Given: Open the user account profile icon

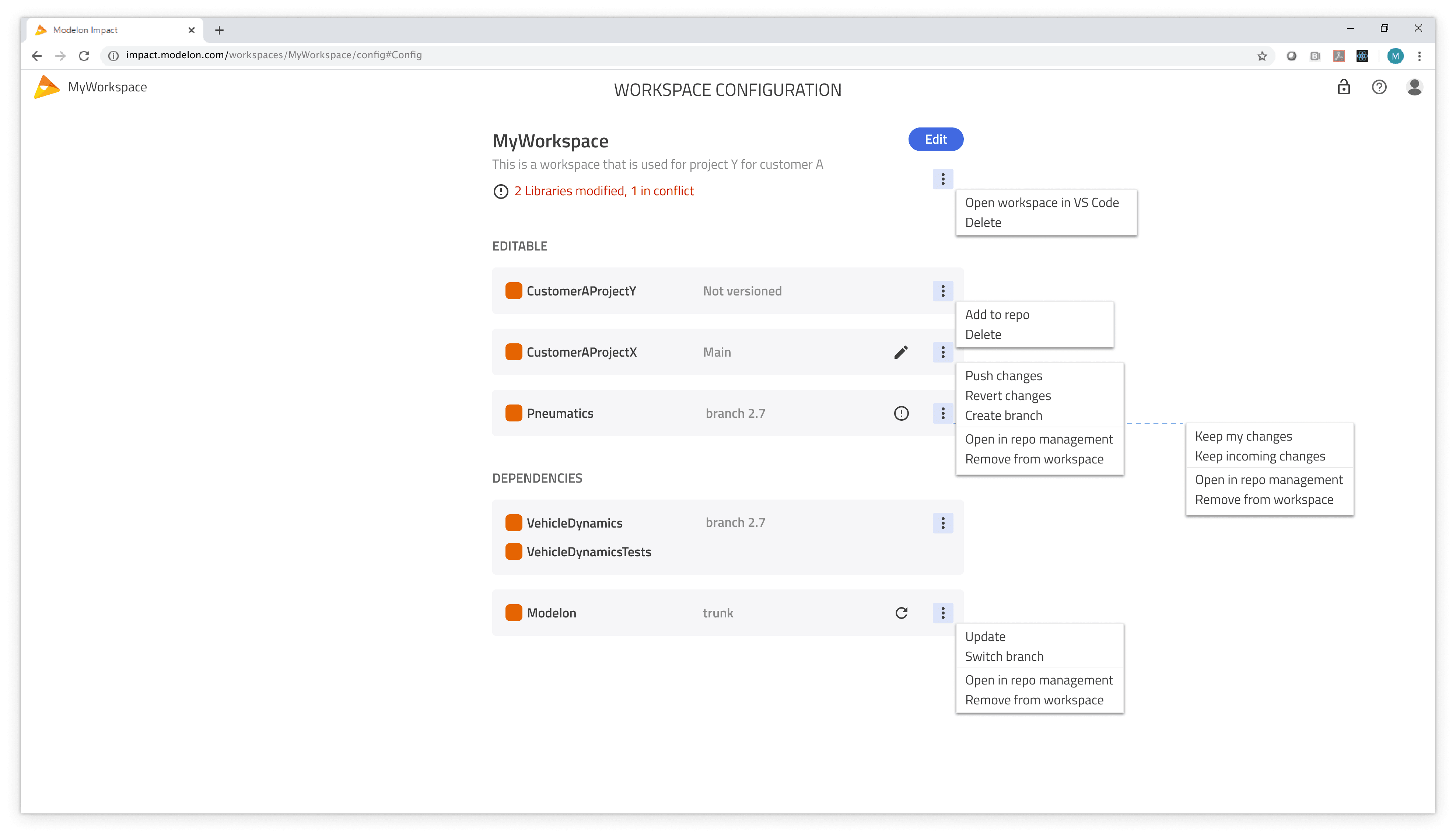Looking at the screenshot, I should point(1414,87).
